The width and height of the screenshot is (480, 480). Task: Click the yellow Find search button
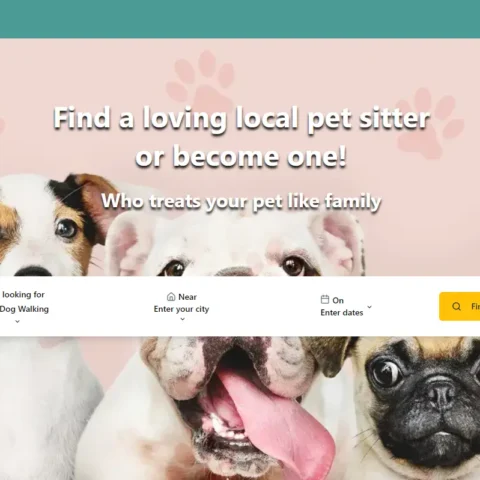[x=459, y=306]
